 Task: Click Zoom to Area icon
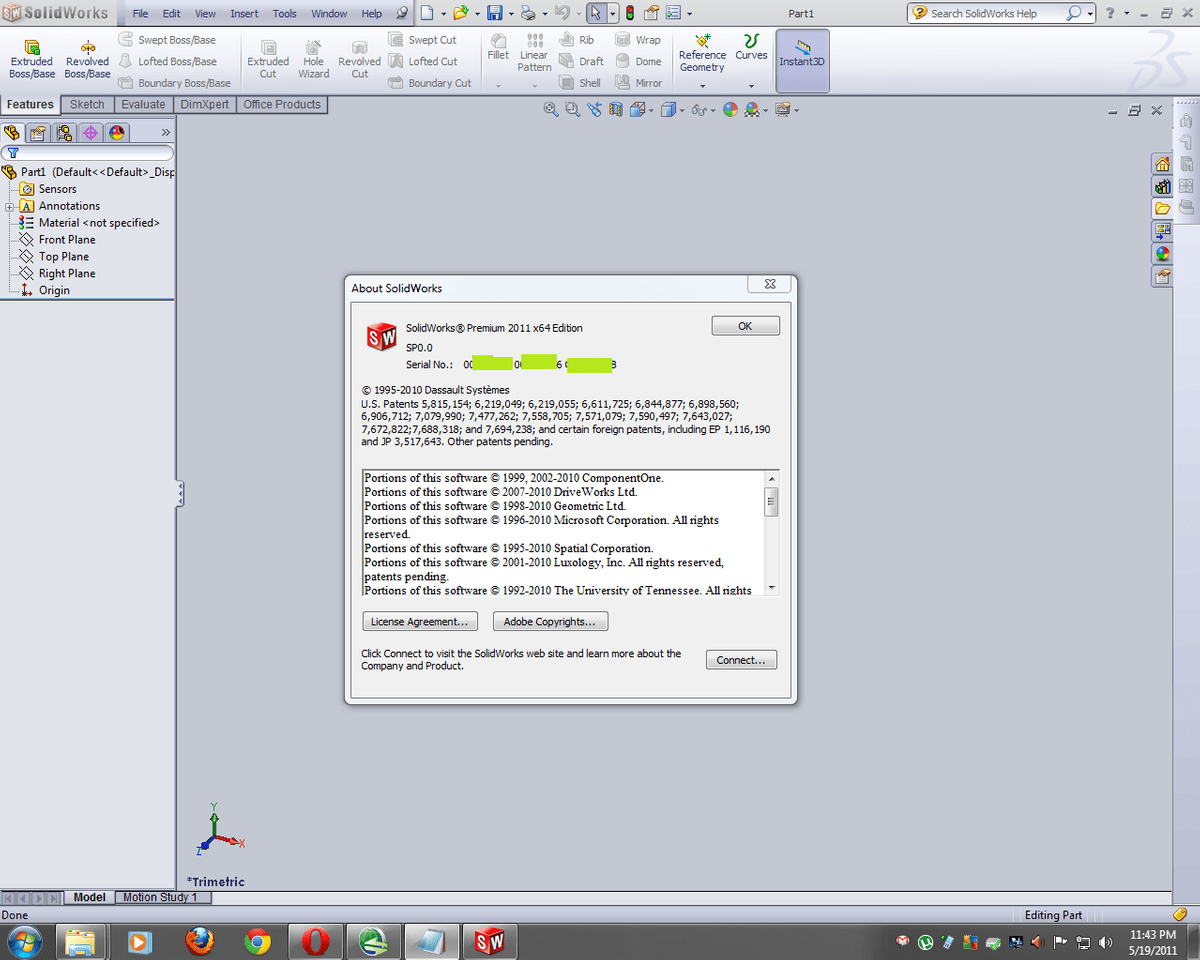coord(573,109)
